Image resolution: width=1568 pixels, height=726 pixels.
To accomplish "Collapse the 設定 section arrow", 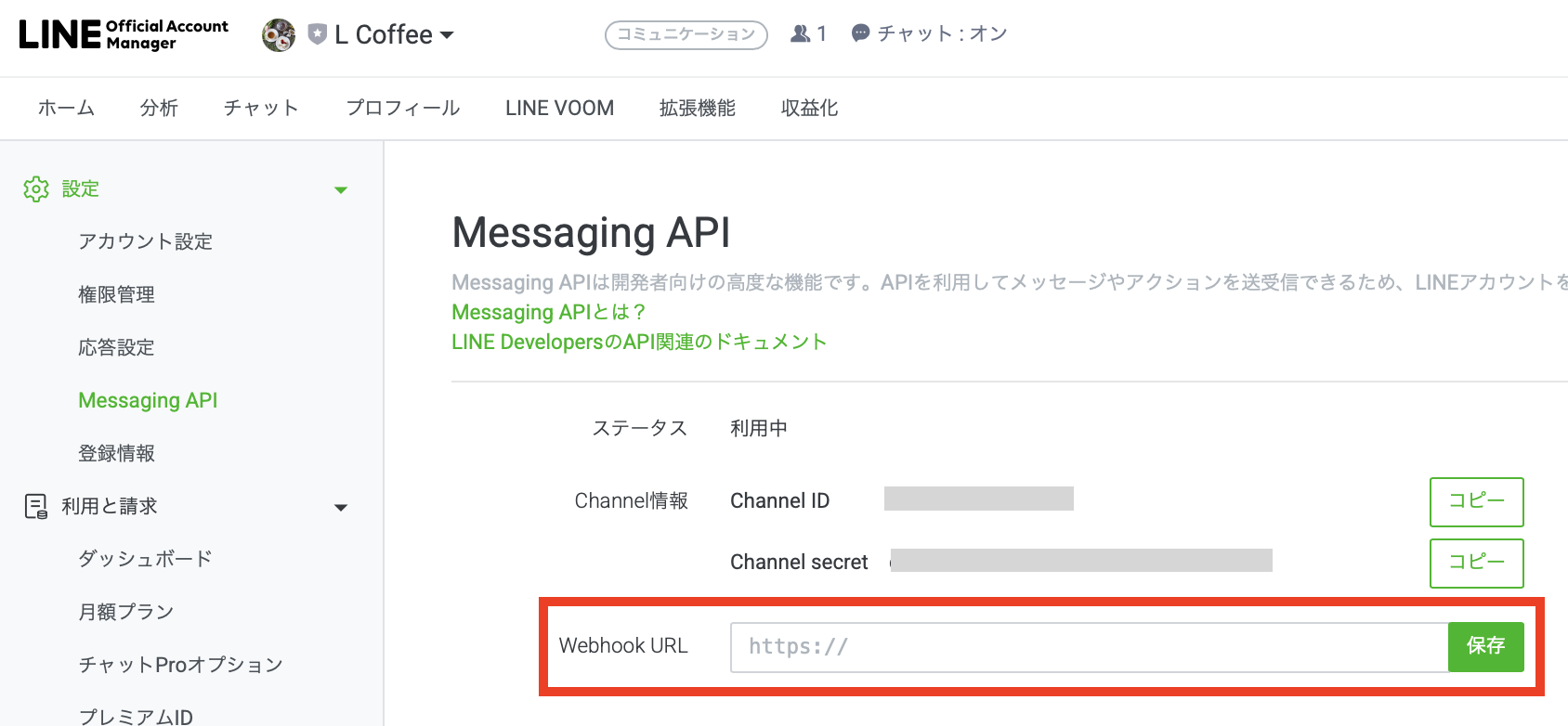I will 341,189.
